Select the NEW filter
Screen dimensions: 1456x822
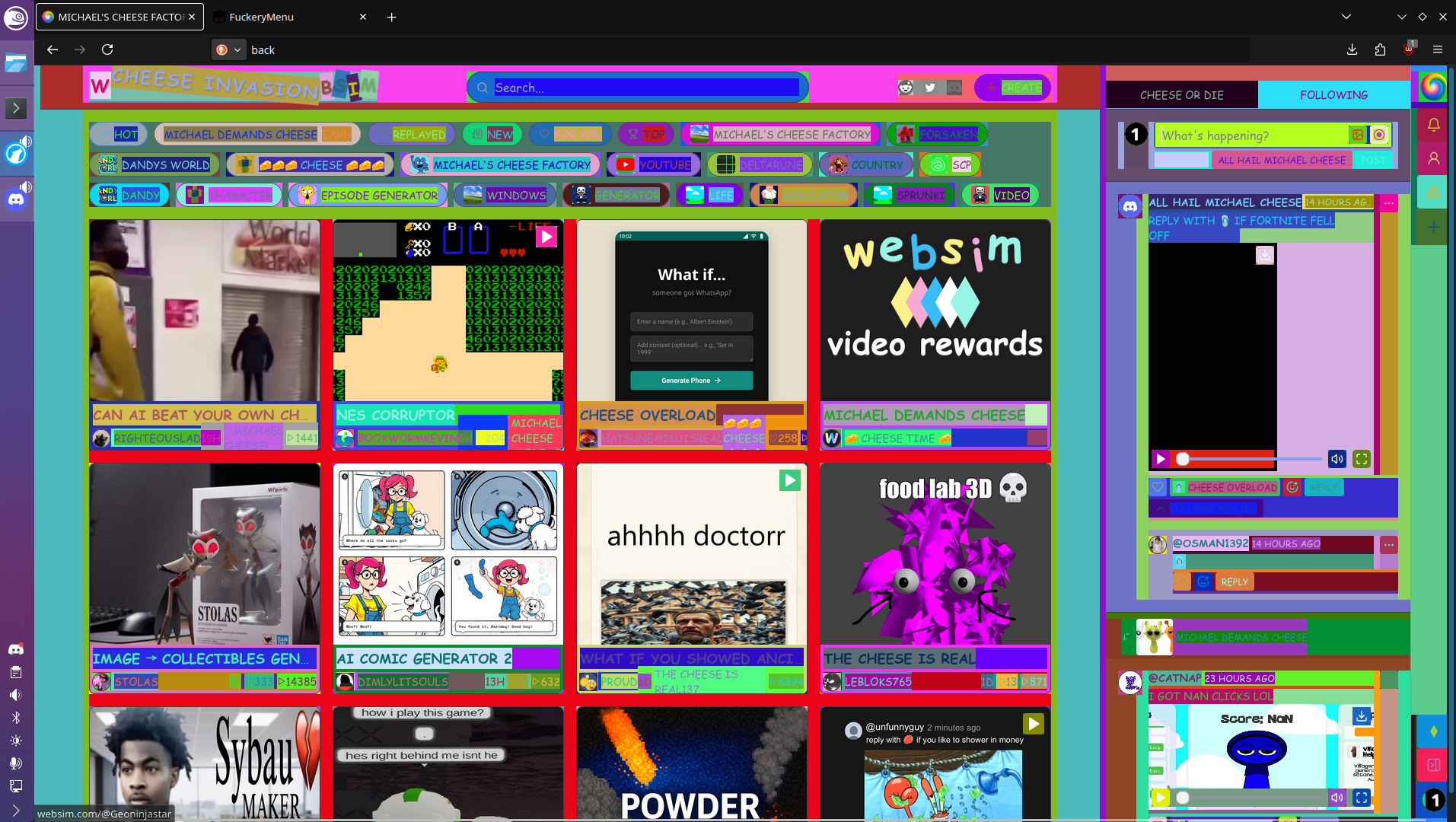click(x=492, y=135)
